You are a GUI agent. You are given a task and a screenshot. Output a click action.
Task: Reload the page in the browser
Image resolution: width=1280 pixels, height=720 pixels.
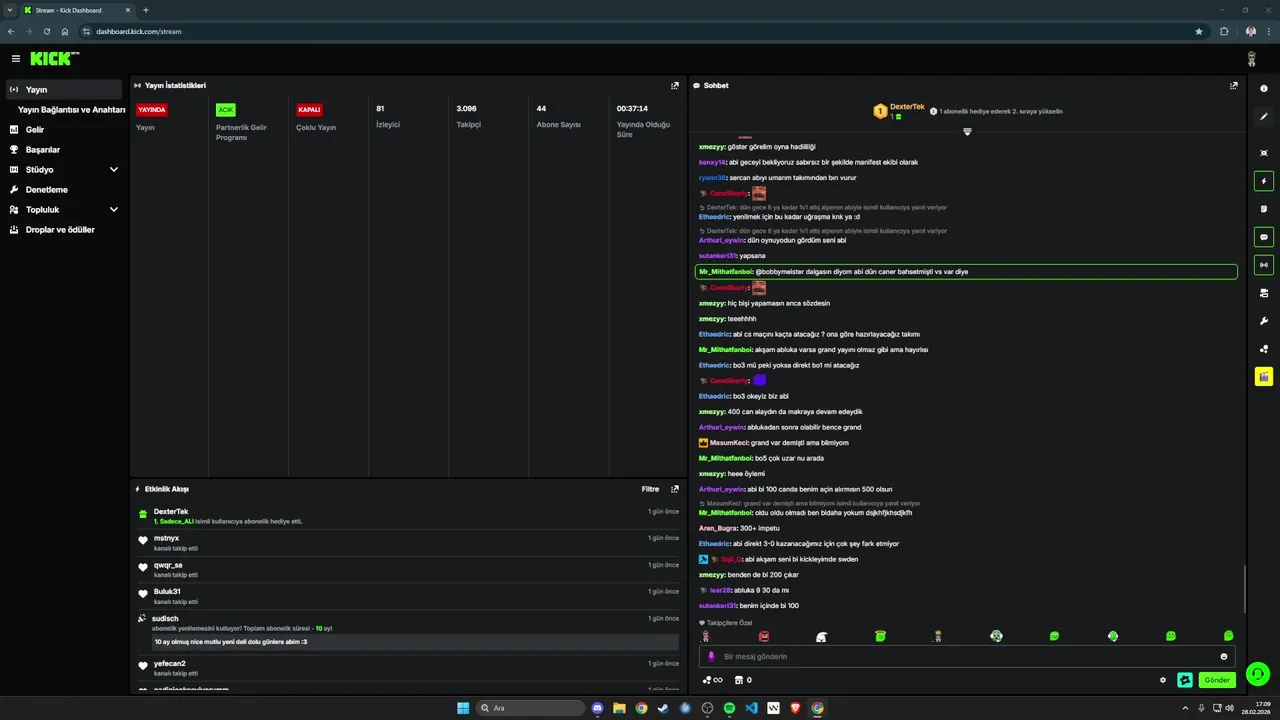click(46, 31)
